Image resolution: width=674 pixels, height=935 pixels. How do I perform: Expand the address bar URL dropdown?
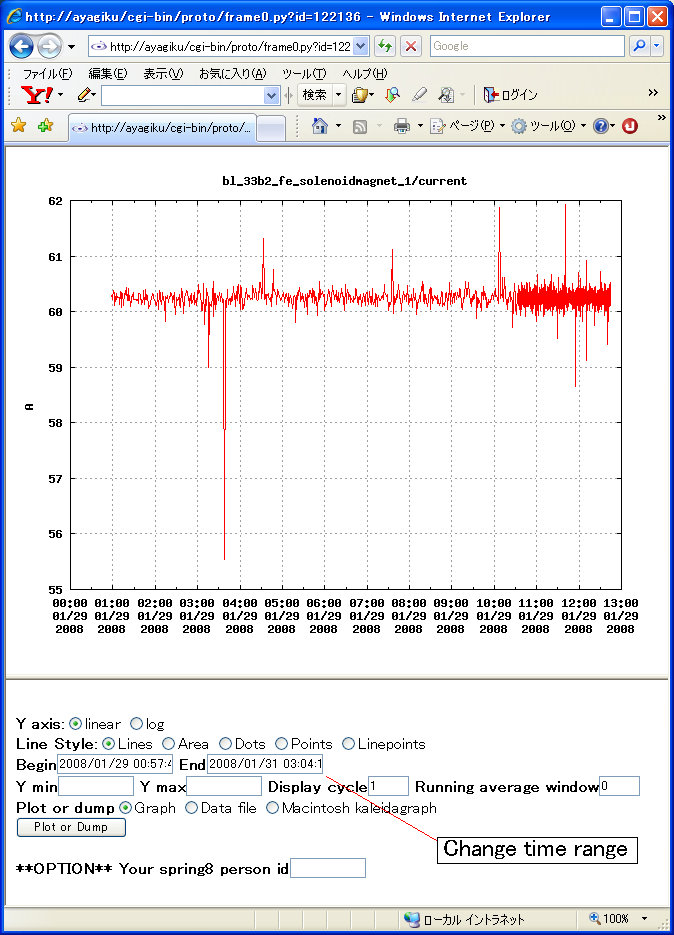pyautogui.click(x=361, y=47)
